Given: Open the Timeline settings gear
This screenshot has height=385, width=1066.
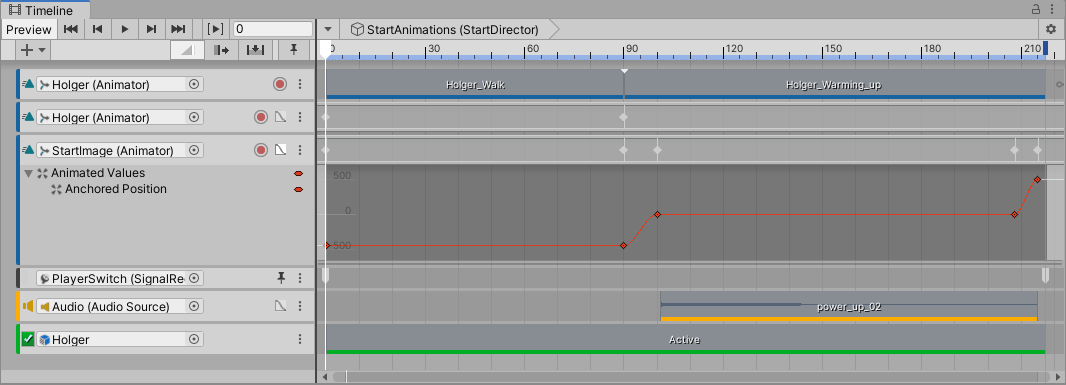Looking at the screenshot, I should [1051, 29].
